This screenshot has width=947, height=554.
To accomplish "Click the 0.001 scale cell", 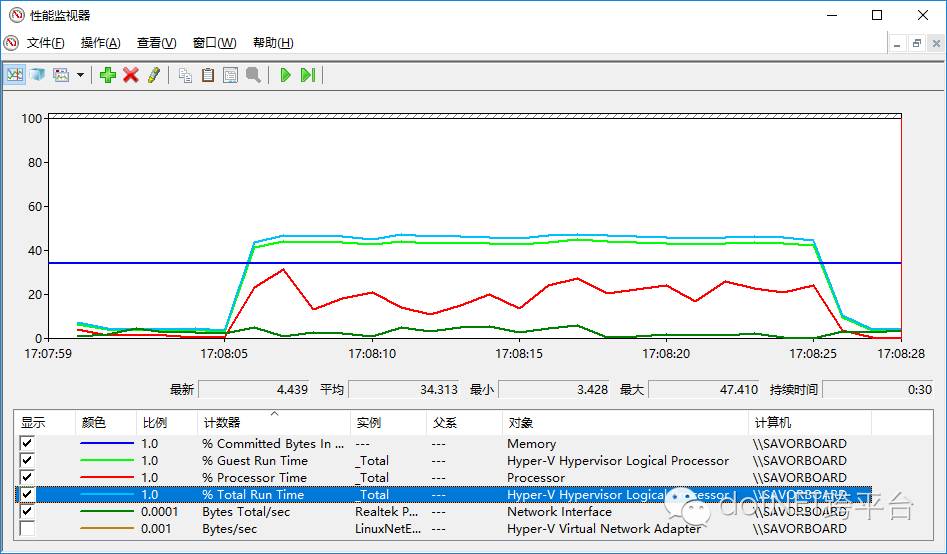I will [156, 529].
